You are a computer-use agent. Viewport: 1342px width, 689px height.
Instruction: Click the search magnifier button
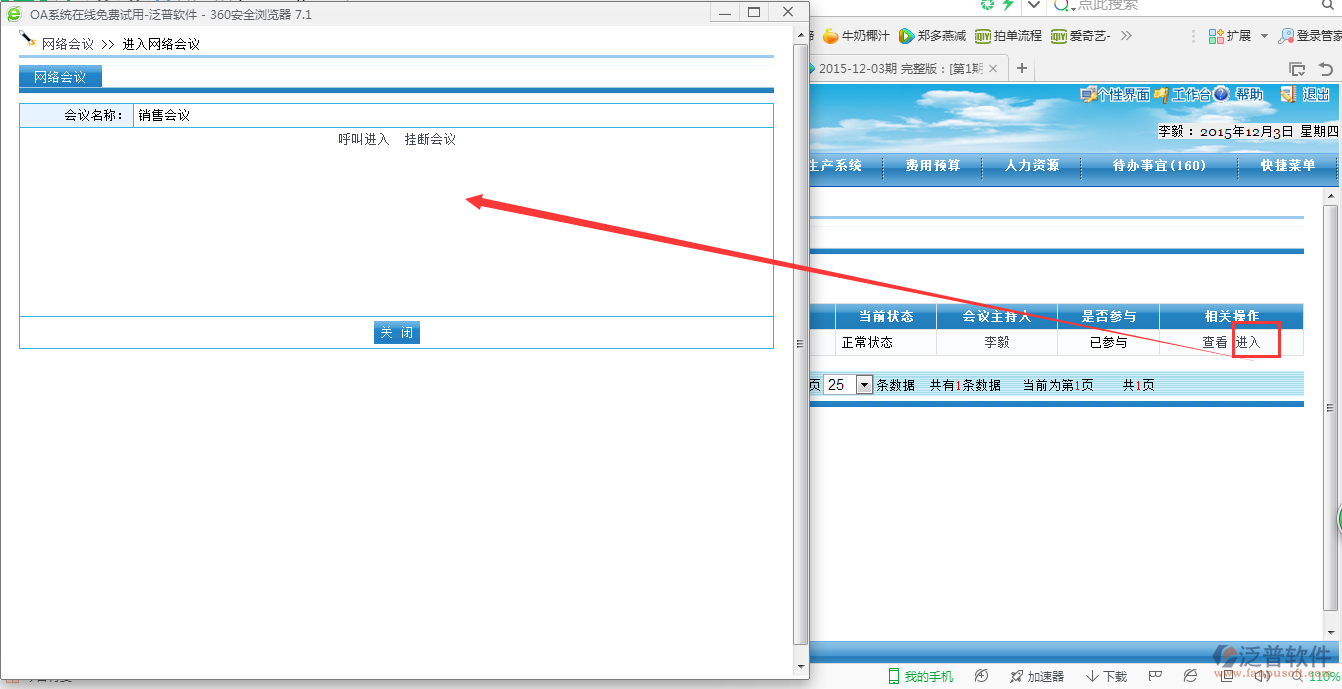1330,5
